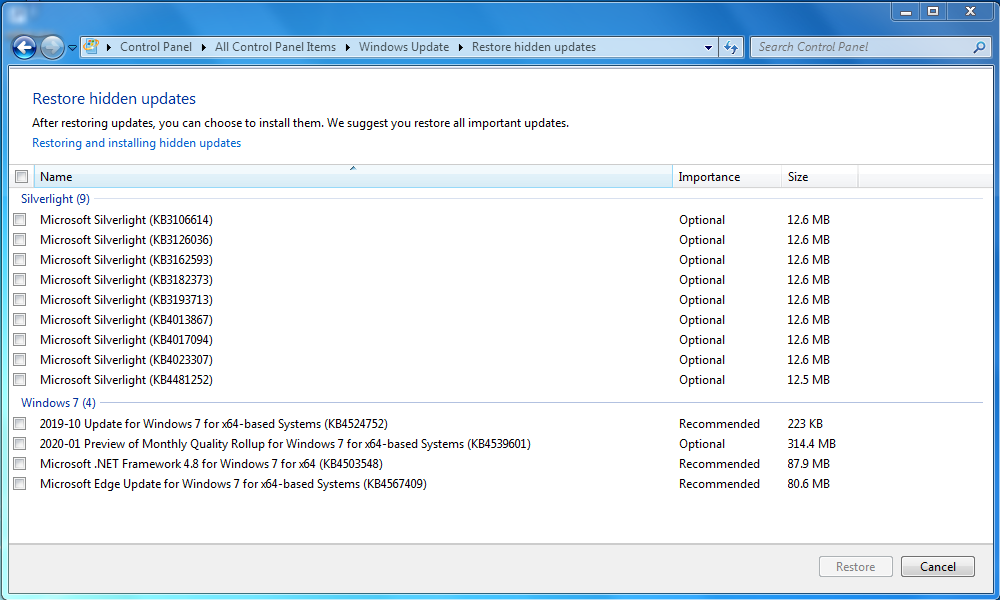1000x600 pixels.
Task: Check the Silverlight KB3126036 checkbox
Action: 20,240
